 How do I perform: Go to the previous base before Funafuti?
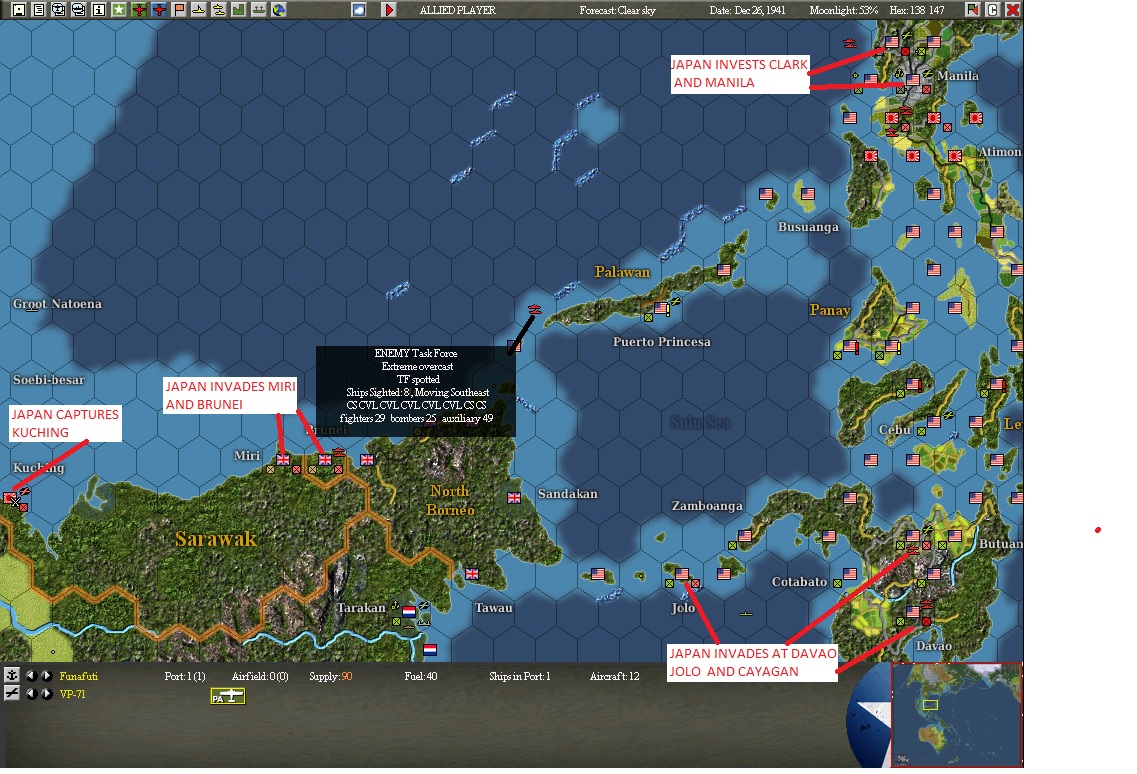click(30, 675)
